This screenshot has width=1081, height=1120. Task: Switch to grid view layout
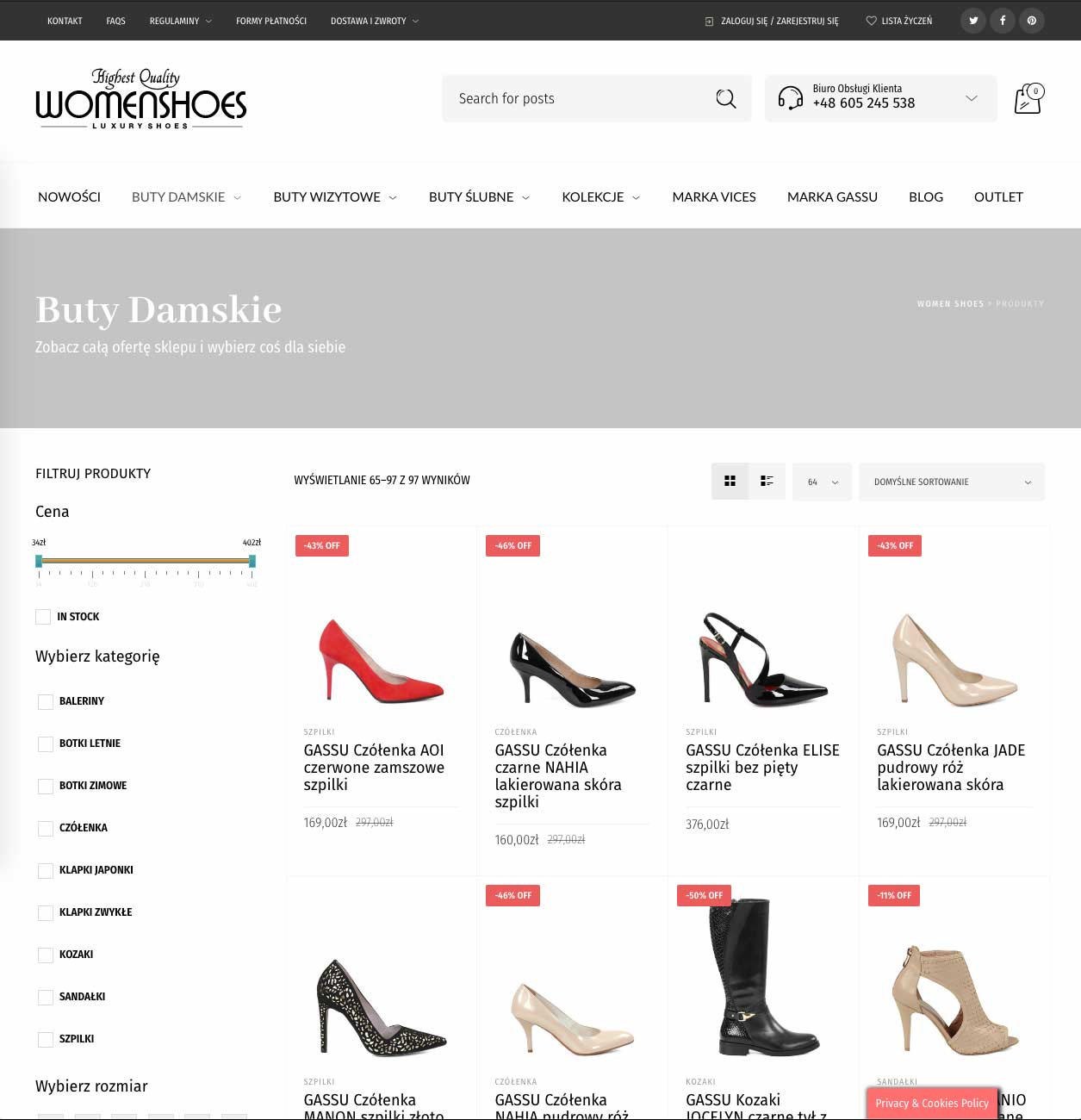pos(730,482)
